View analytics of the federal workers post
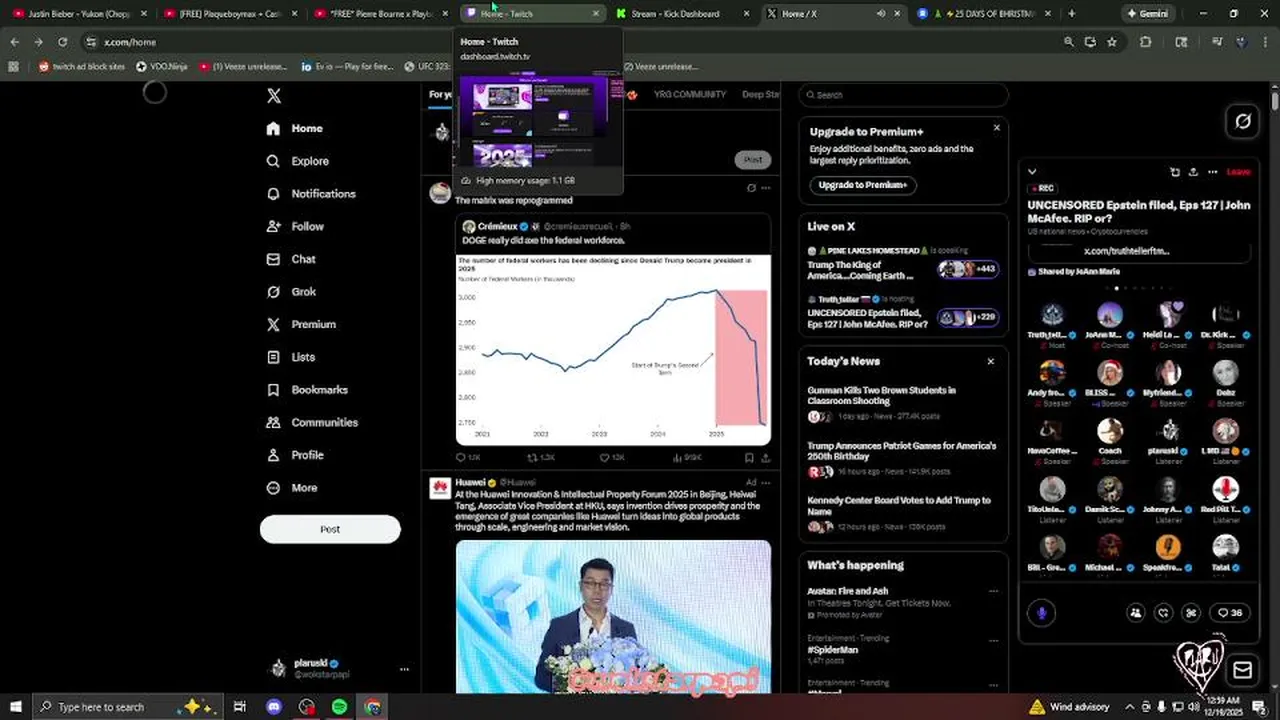This screenshot has width=1280, height=720. point(685,458)
